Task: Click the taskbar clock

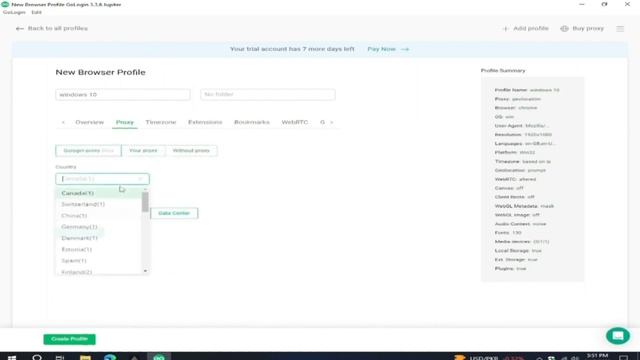Action: point(598,357)
